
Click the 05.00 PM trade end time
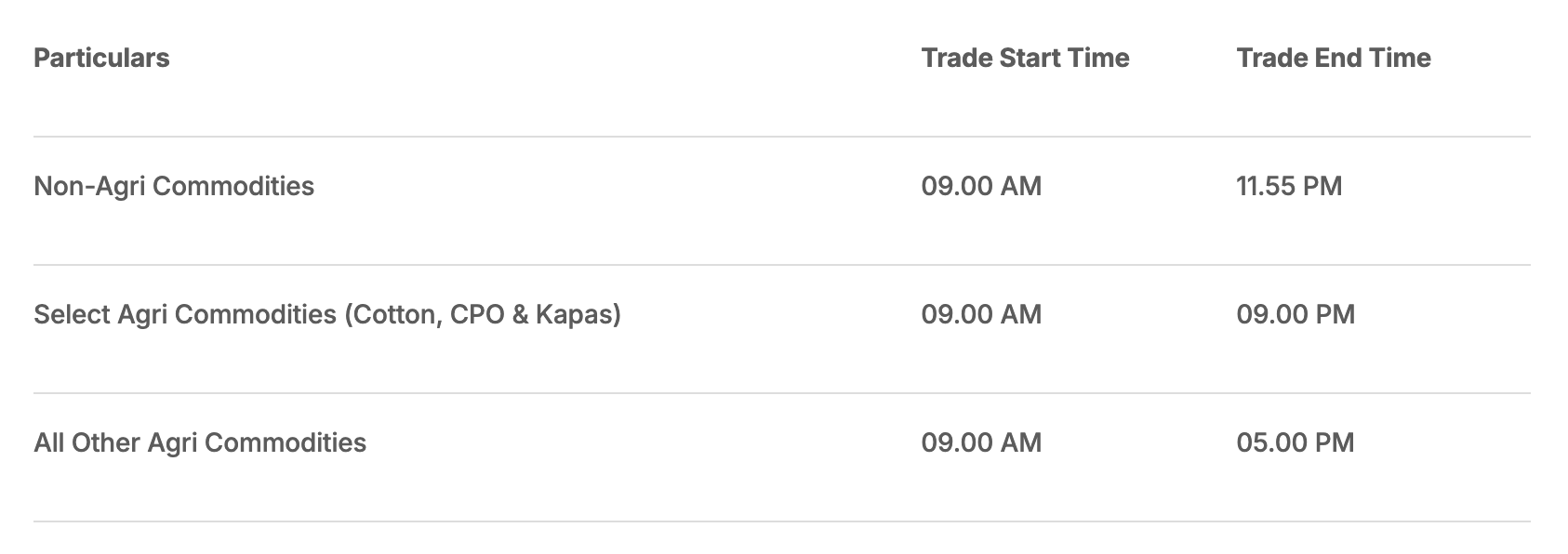(1296, 442)
